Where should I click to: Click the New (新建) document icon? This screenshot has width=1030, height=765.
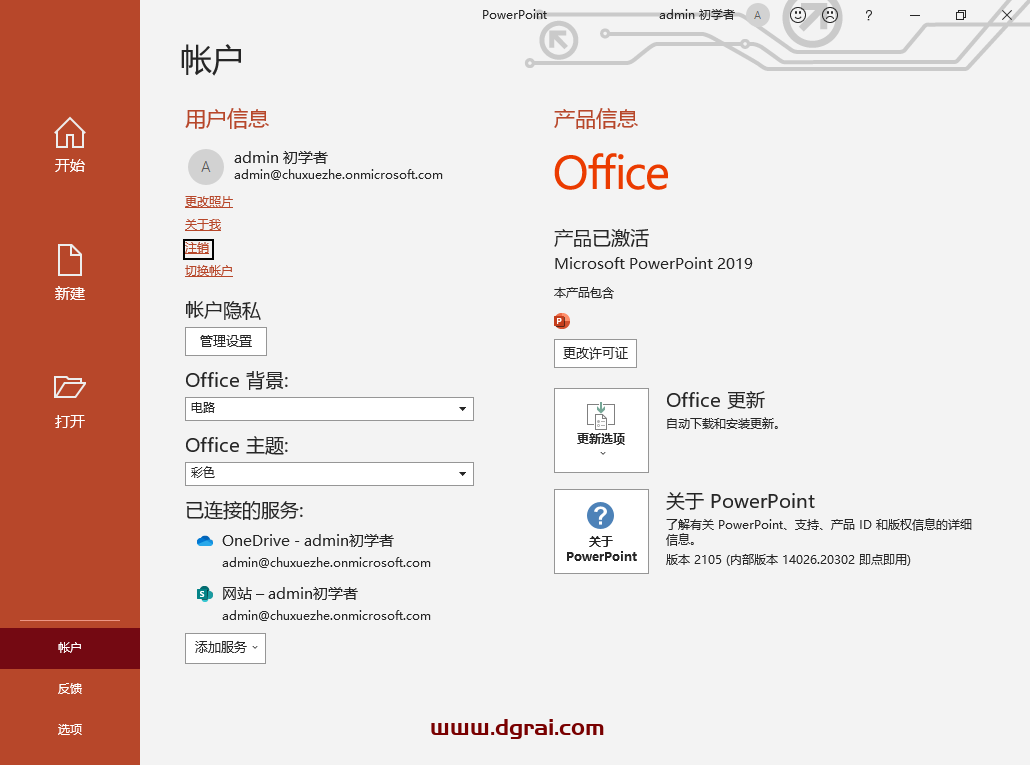coord(70,260)
